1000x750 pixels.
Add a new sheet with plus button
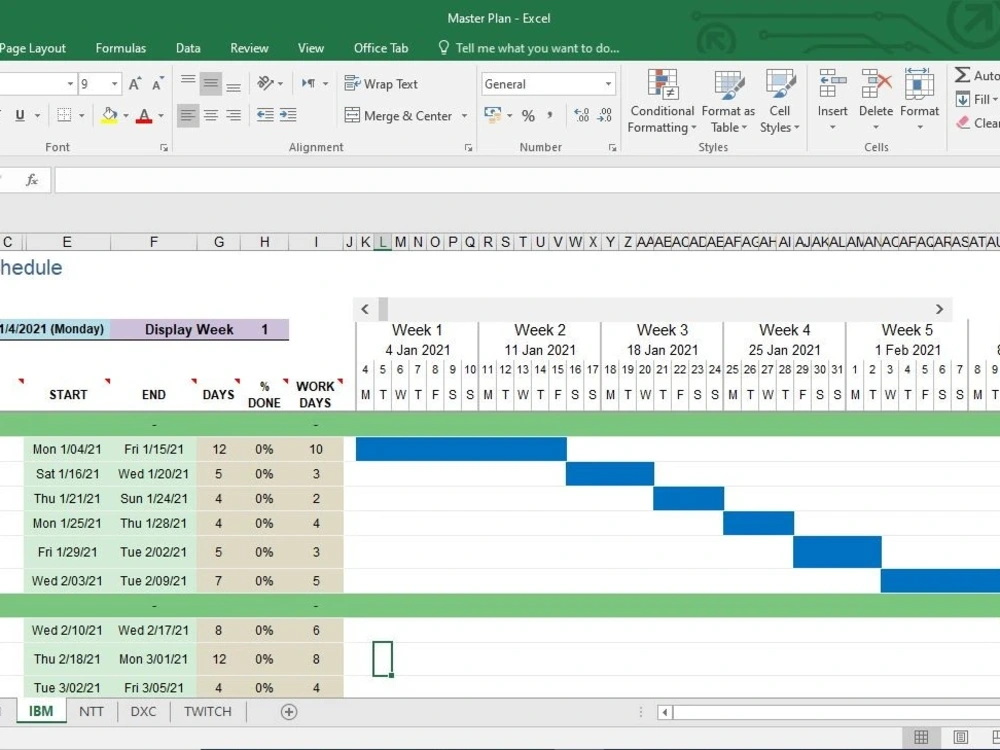(289, 712)
